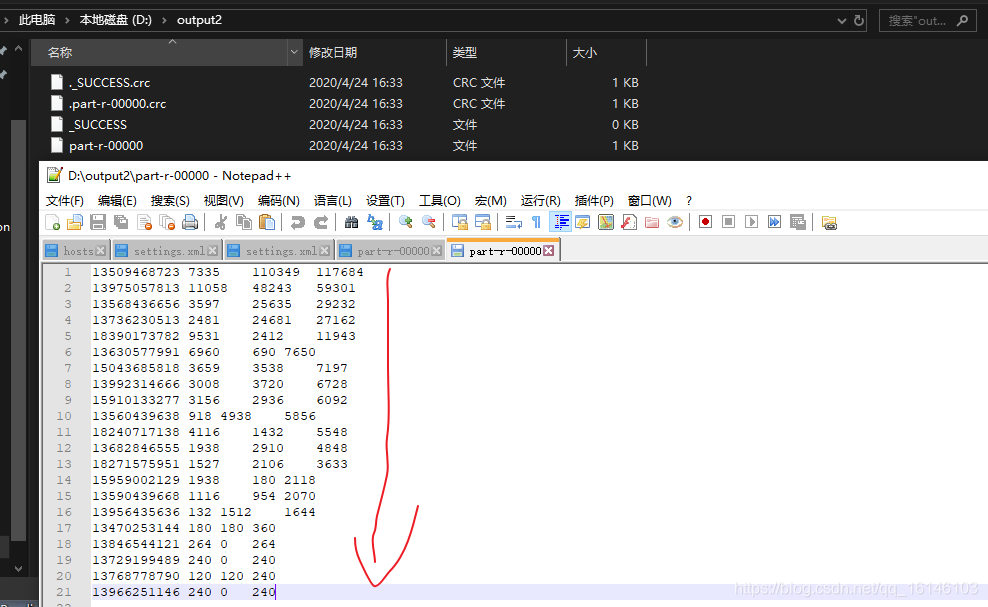
Task: Open the Document map icon
Action: (606, 222)
